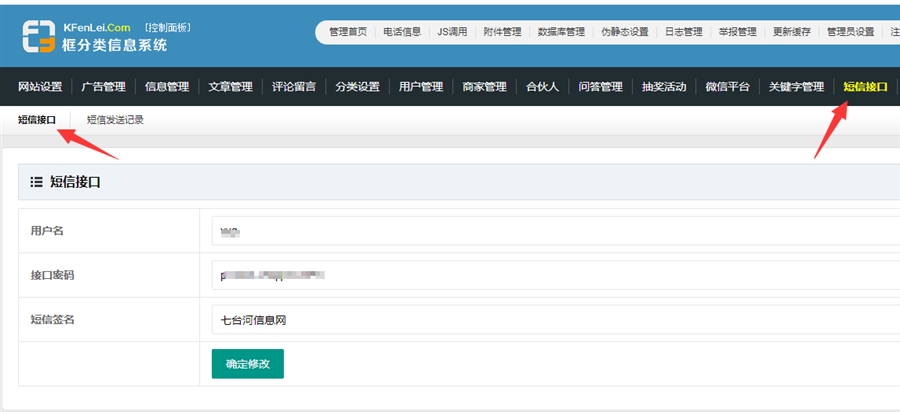Select 更新缓存 in top bar
The image size is (900, 412).
point(792,32)
